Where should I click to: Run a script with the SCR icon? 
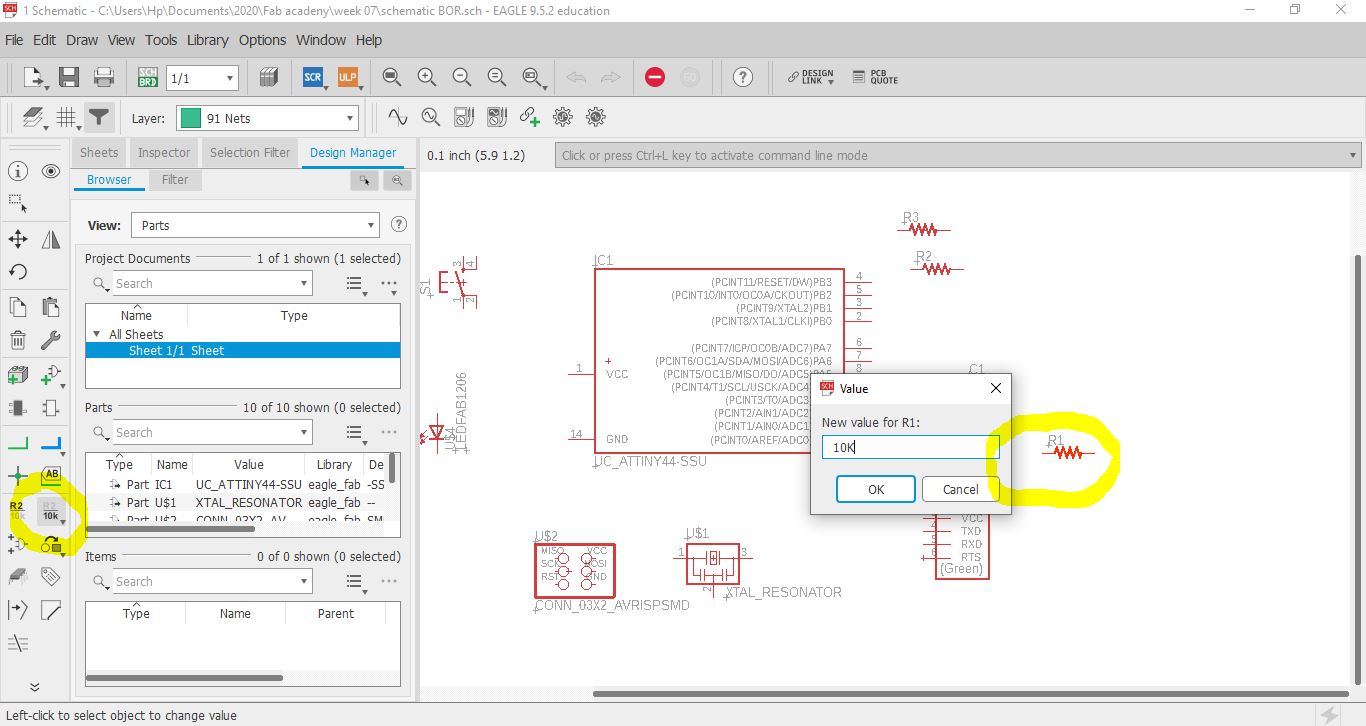click(313, 77)
